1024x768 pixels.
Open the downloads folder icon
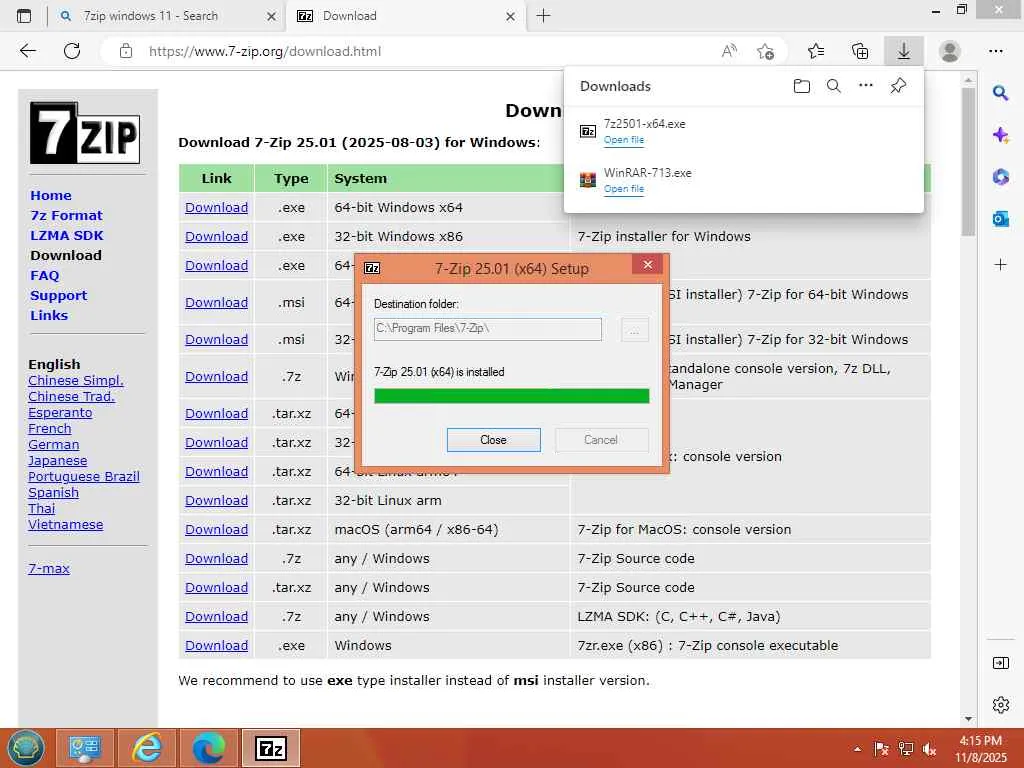[x=802, y=86]
